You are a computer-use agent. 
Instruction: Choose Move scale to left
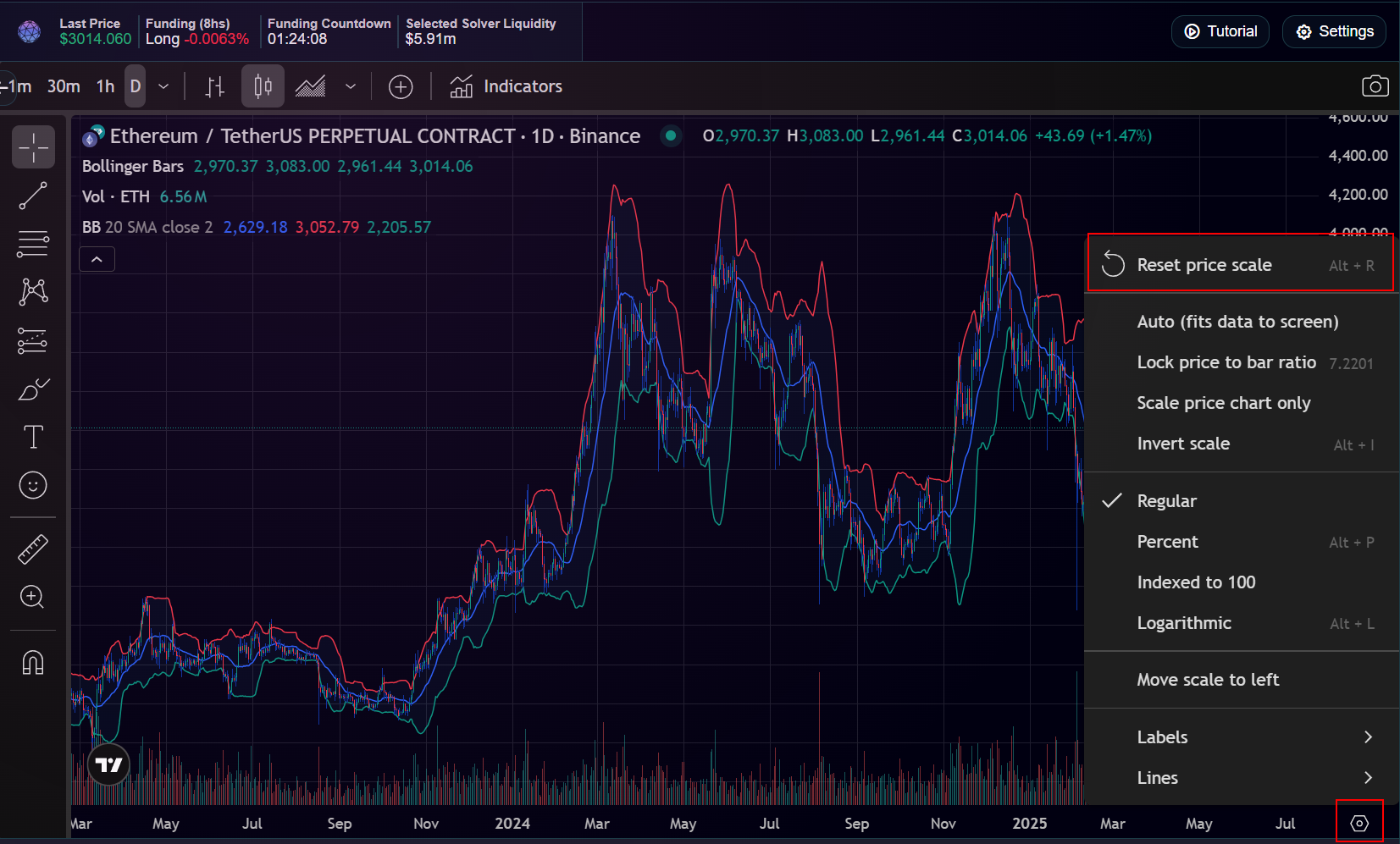point(1207,680)
